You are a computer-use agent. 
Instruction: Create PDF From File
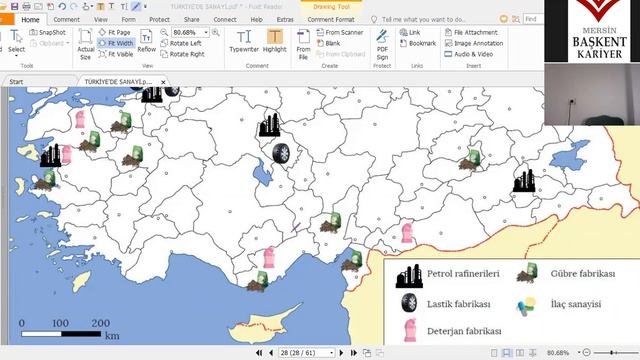303,45
